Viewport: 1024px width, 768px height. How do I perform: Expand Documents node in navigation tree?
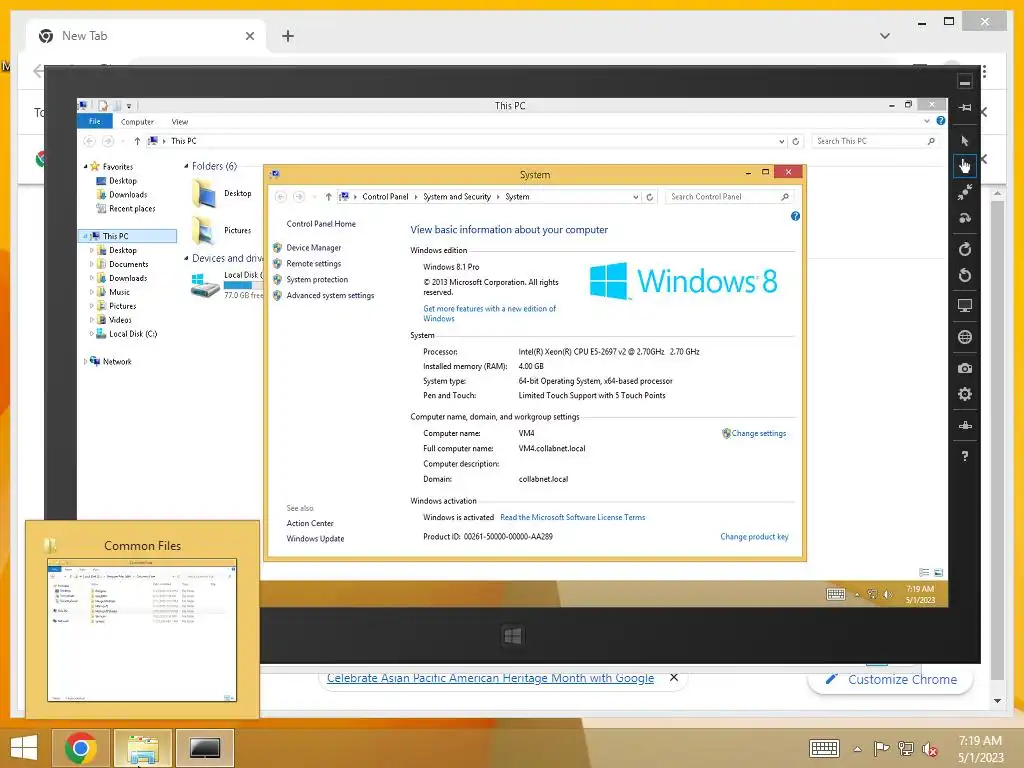tap(91, 264)
